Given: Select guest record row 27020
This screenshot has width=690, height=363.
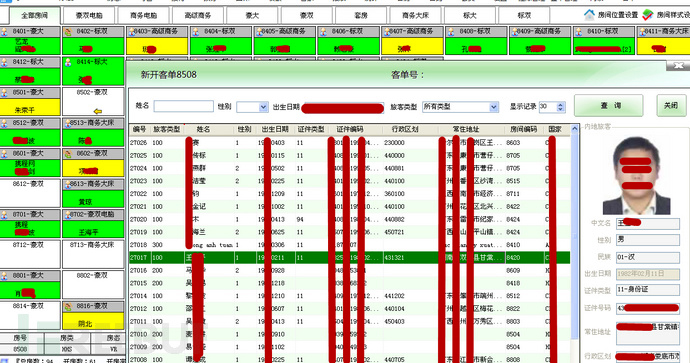Looking at the screenshot, I should [x=349, y=219].
